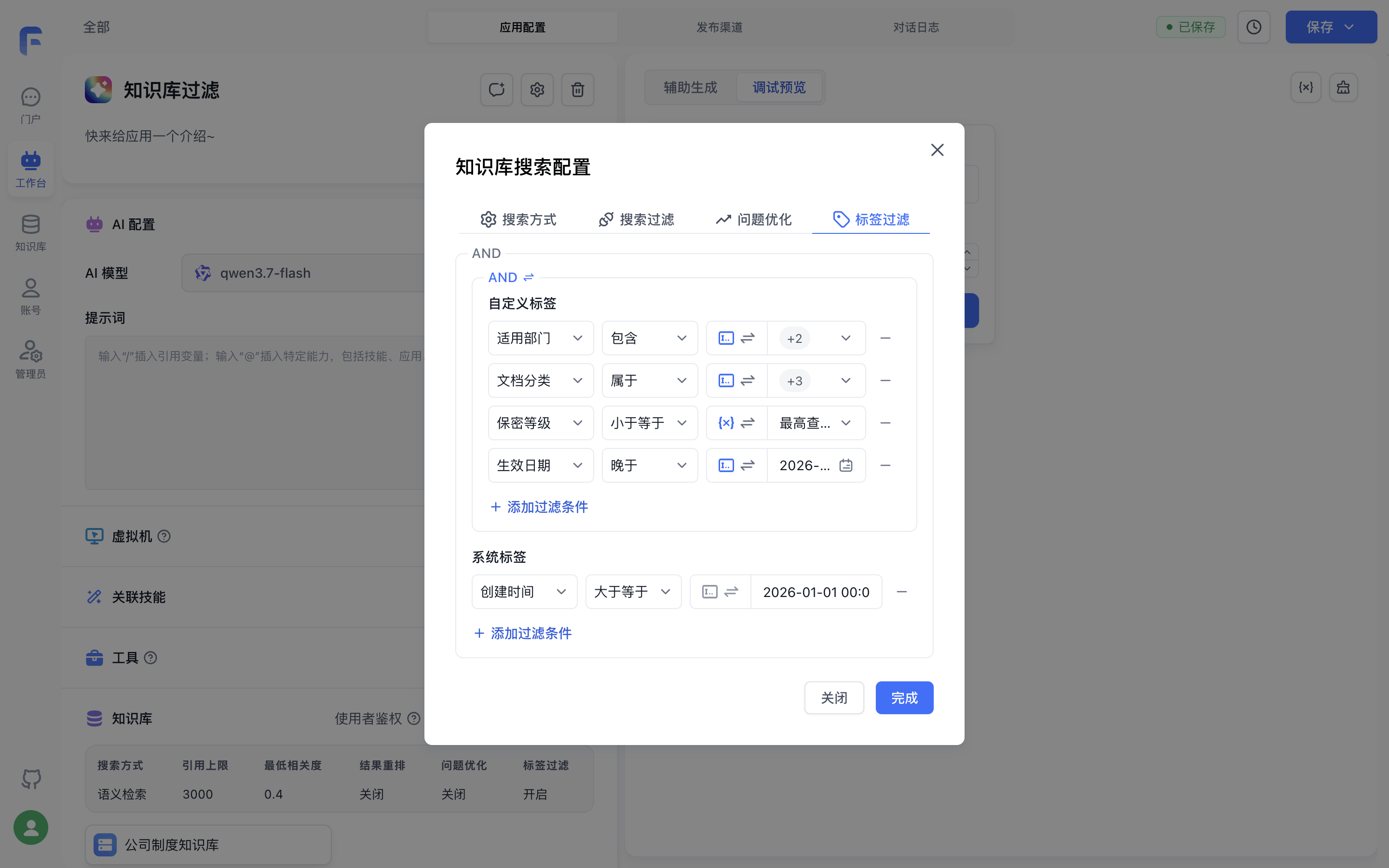Click the 标签过滤 tab

click(871, 219)
